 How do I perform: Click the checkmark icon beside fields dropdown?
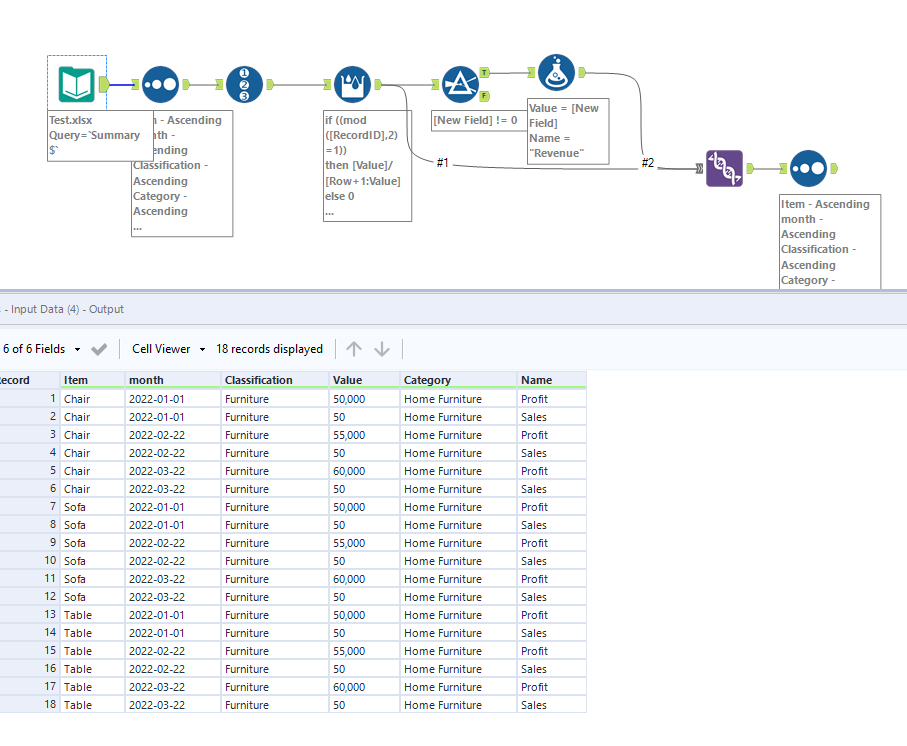pos(99,349)
